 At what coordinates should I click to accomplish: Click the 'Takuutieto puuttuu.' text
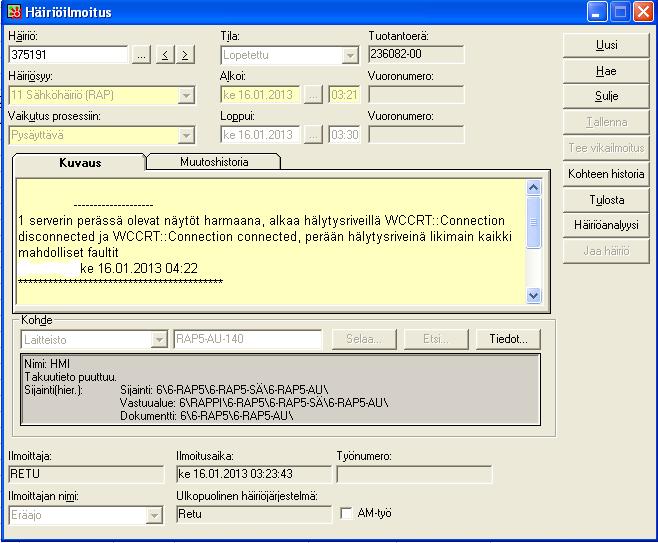[70, 377]
